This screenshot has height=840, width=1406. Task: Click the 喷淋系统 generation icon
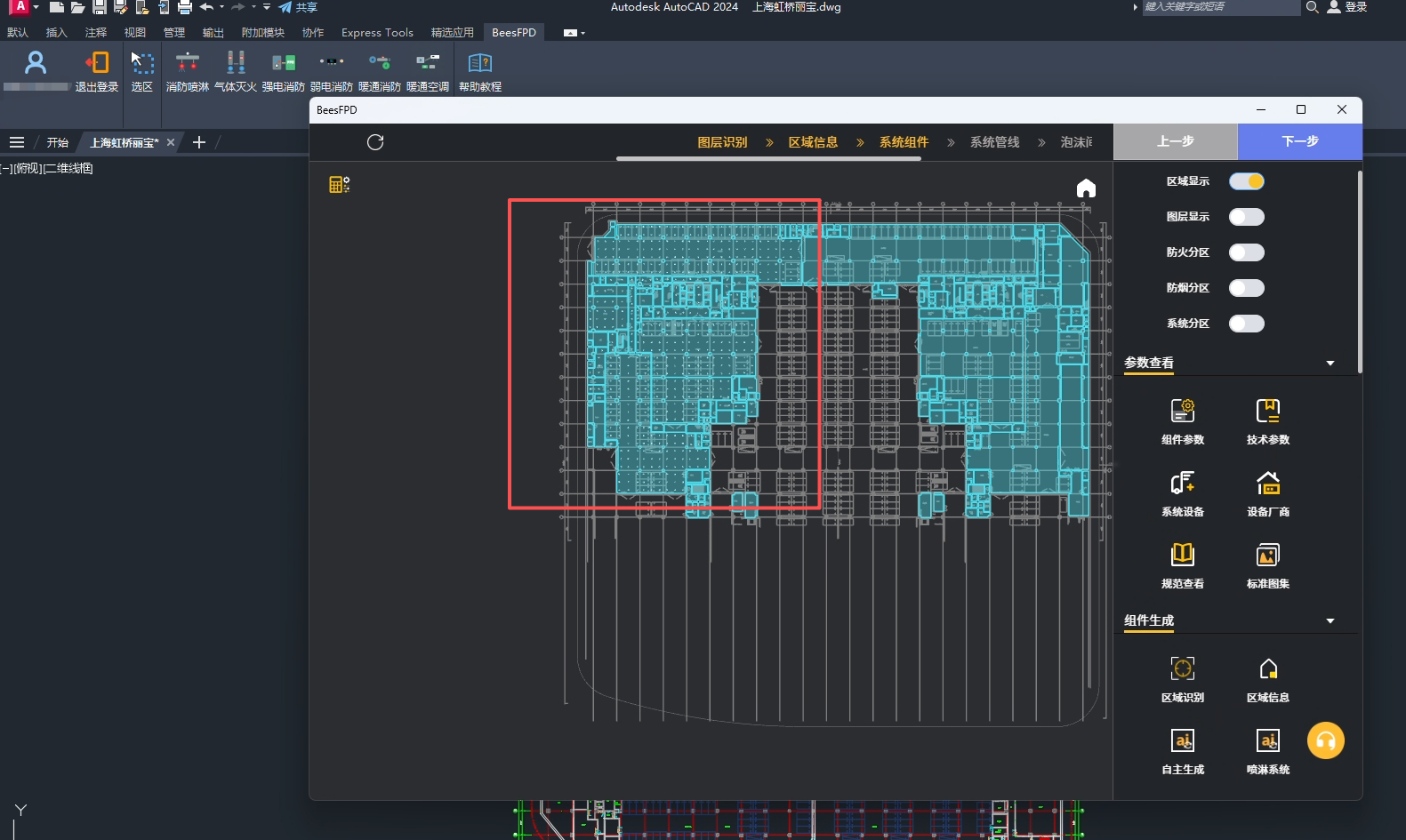pyautogui.click(x=1267, y=750)
